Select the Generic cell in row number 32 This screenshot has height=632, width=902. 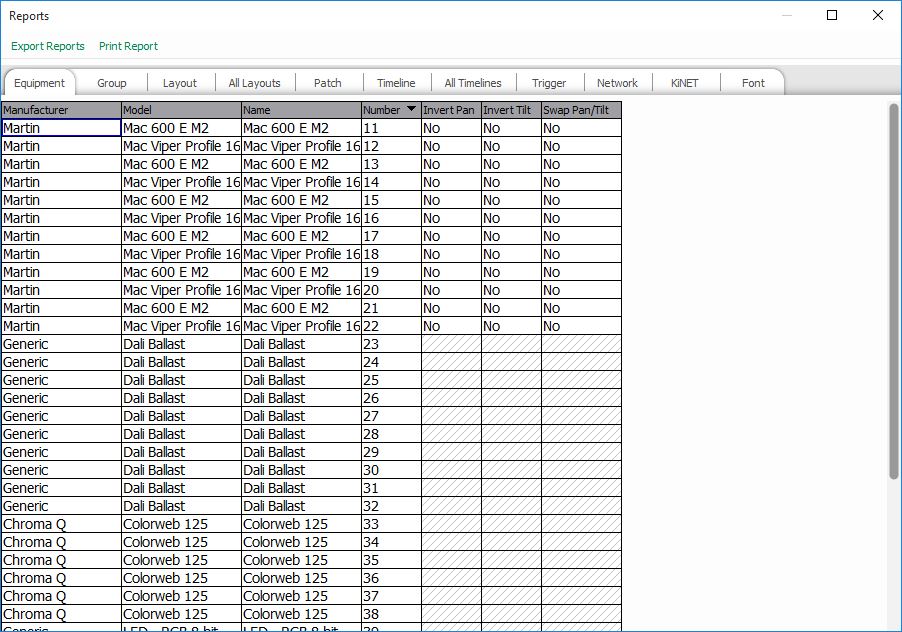(x=61, y=506)
